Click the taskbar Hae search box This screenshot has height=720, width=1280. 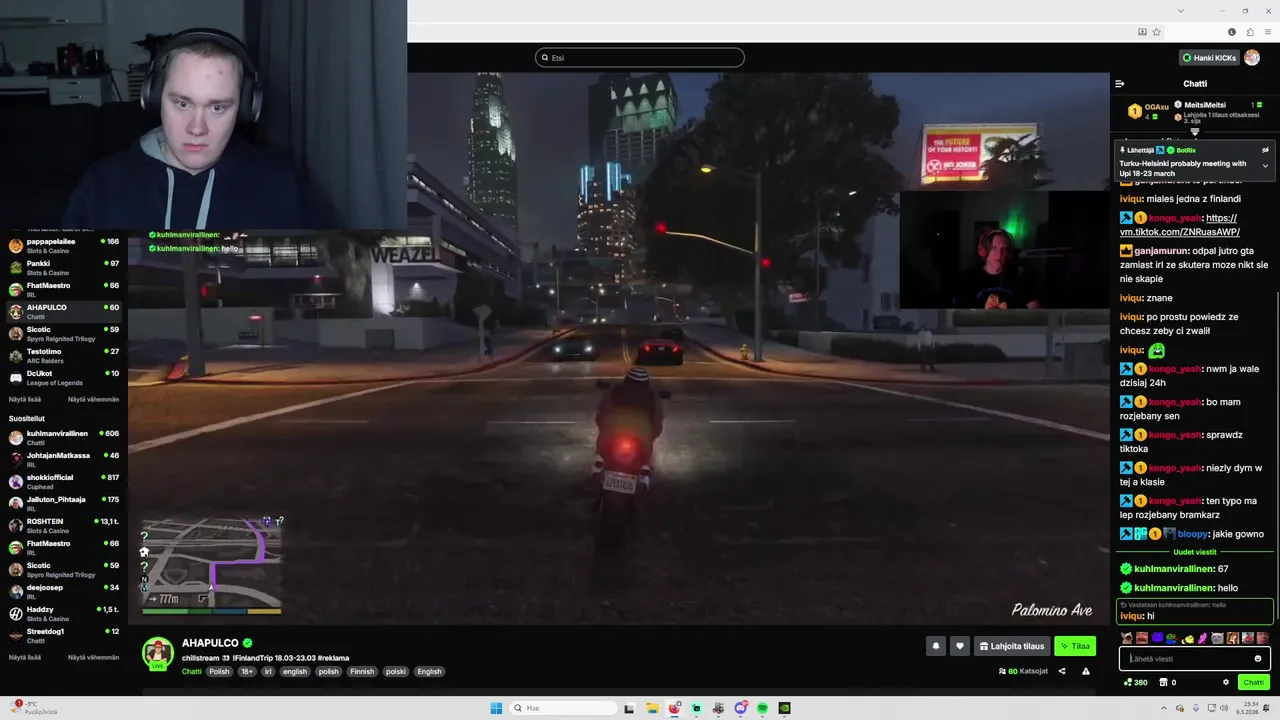tap(562, 708)
